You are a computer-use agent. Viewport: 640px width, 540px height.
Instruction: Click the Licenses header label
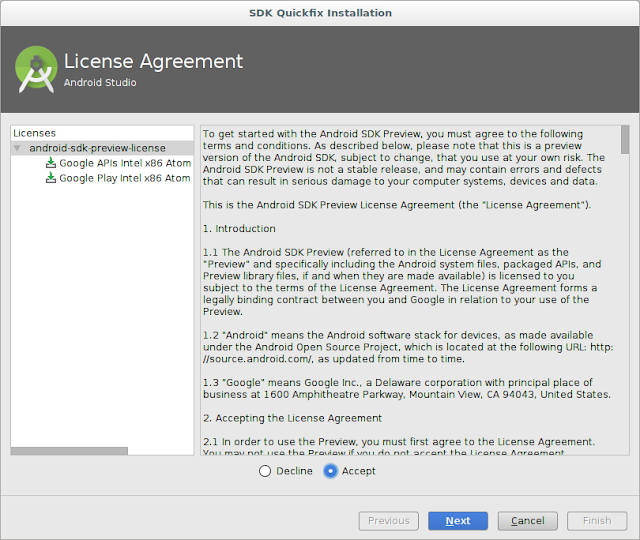[34, 133]
